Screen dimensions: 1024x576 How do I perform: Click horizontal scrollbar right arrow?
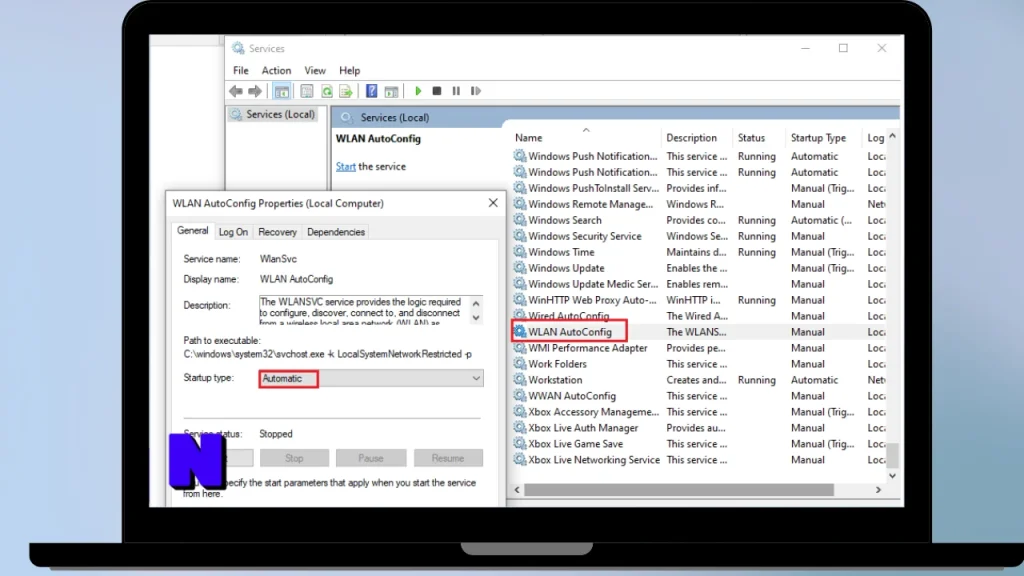pos(878,489)
